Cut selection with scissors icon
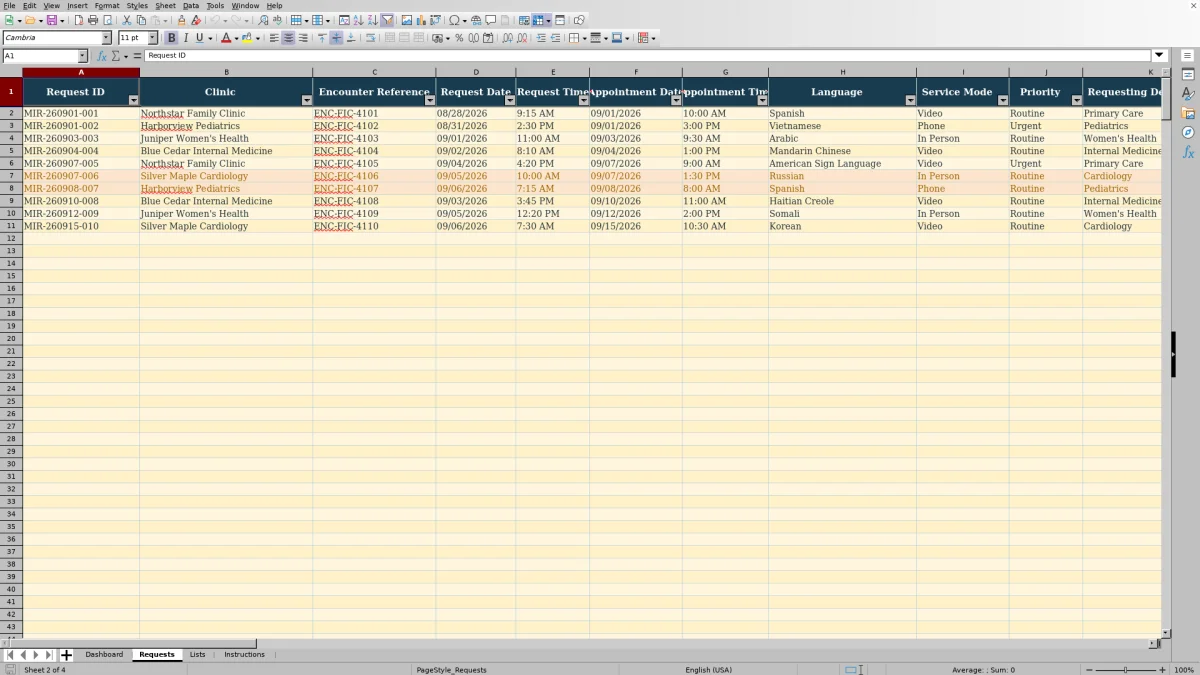 (126, 20)
